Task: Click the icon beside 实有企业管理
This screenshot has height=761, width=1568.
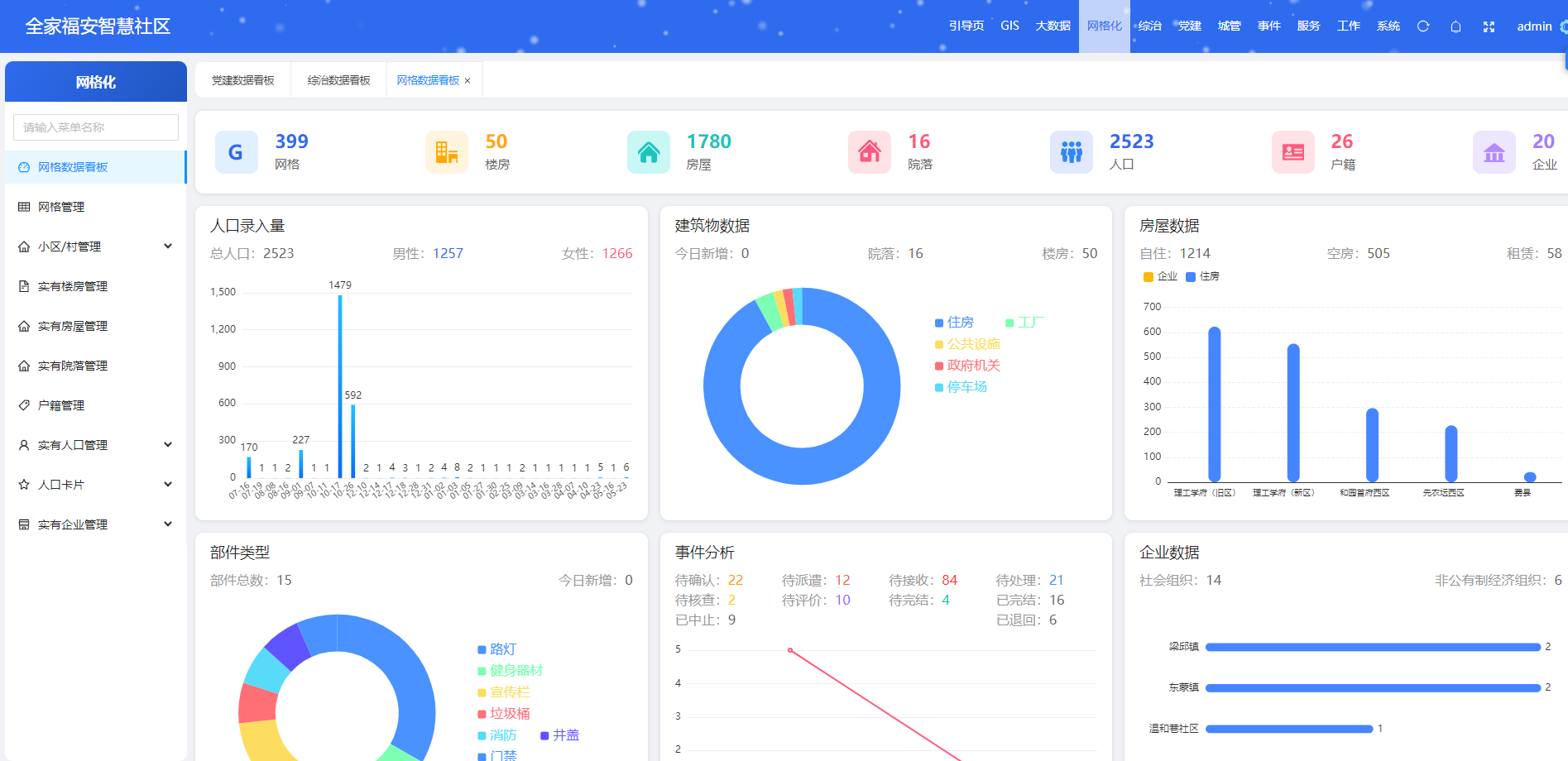Action: [x=24, y=524]
